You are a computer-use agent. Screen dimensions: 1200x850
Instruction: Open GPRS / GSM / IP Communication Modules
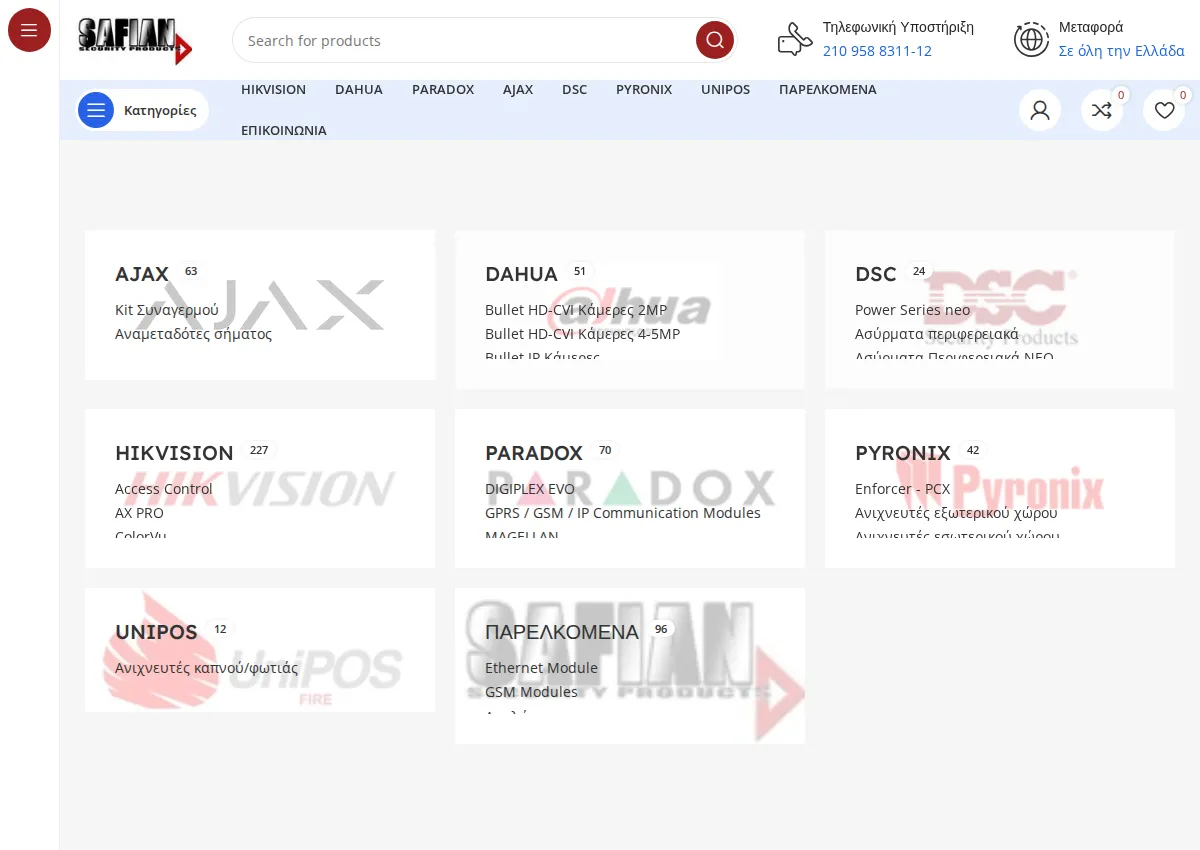[x=623, y=513]
